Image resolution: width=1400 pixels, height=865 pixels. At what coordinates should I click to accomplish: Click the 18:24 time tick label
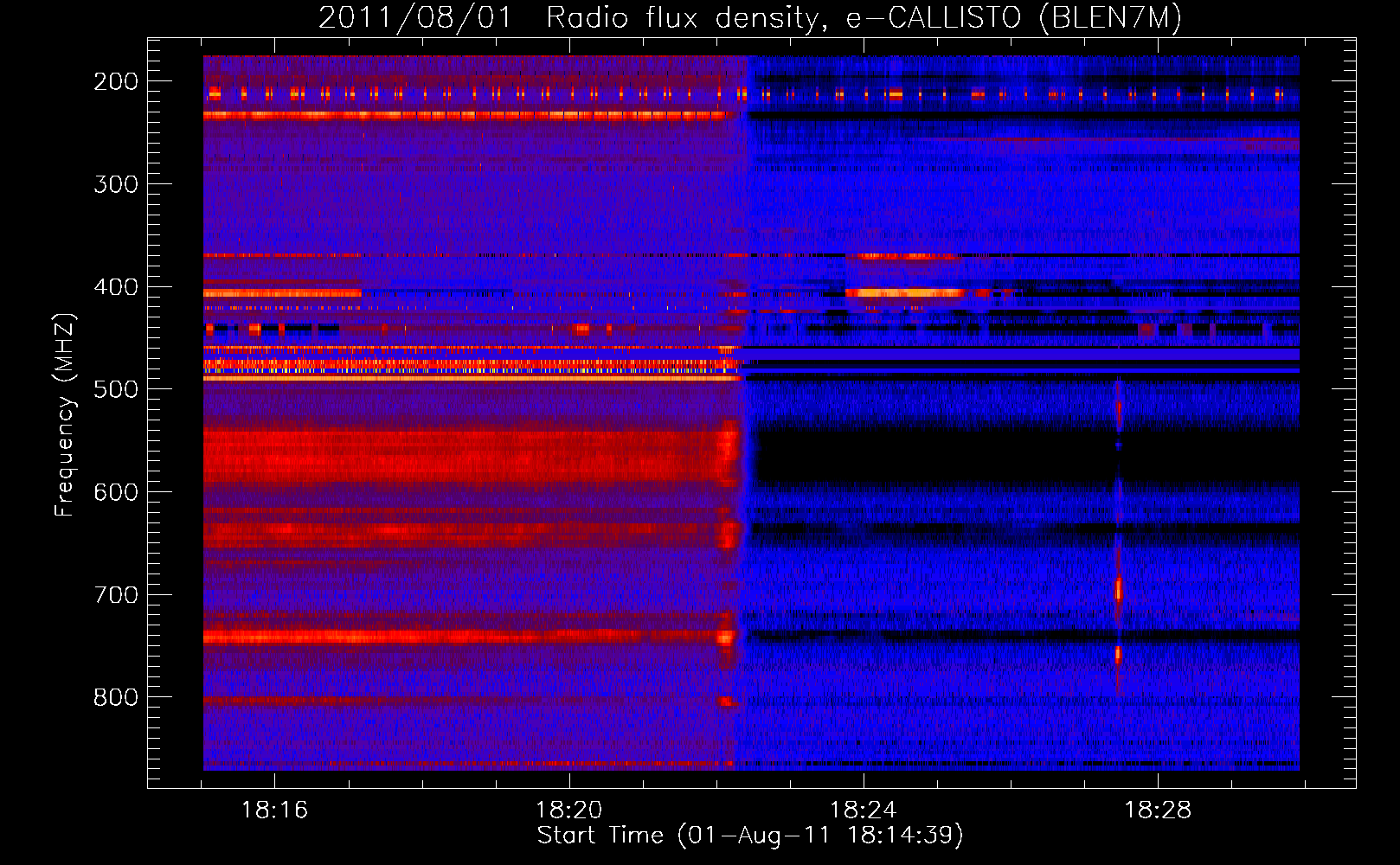coord(863,811)
